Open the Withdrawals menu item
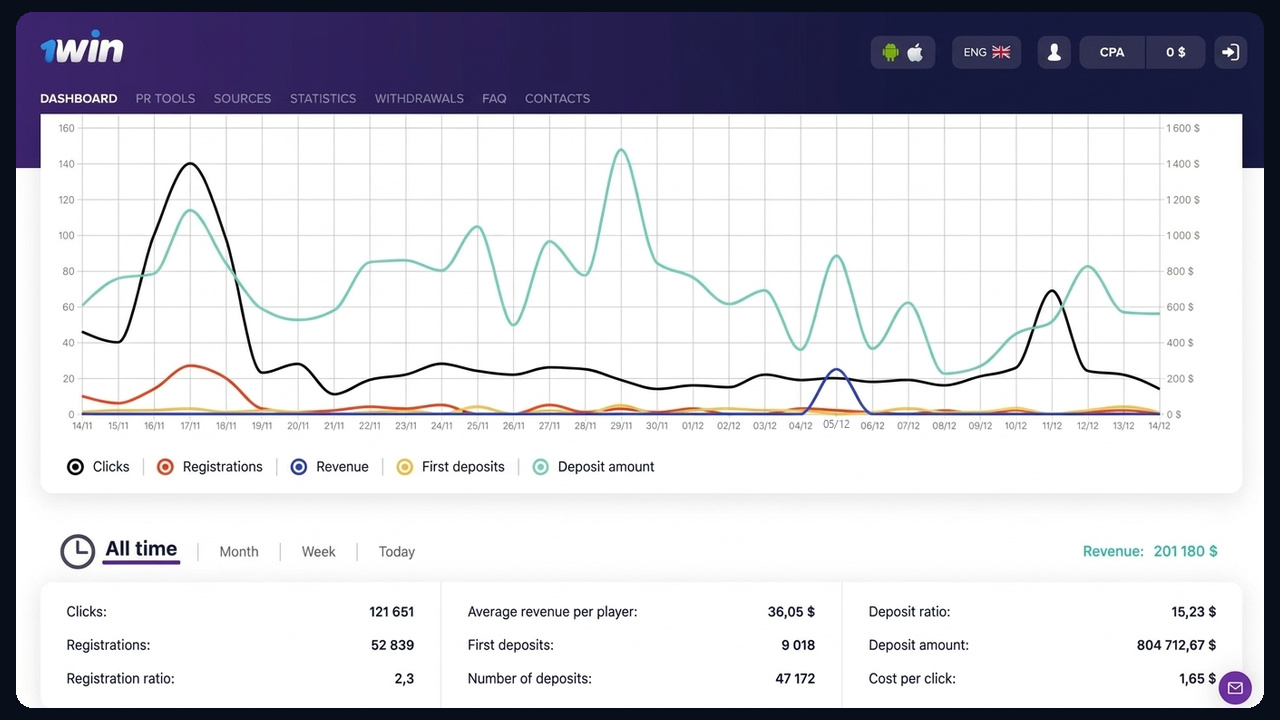 pos(419,98)
